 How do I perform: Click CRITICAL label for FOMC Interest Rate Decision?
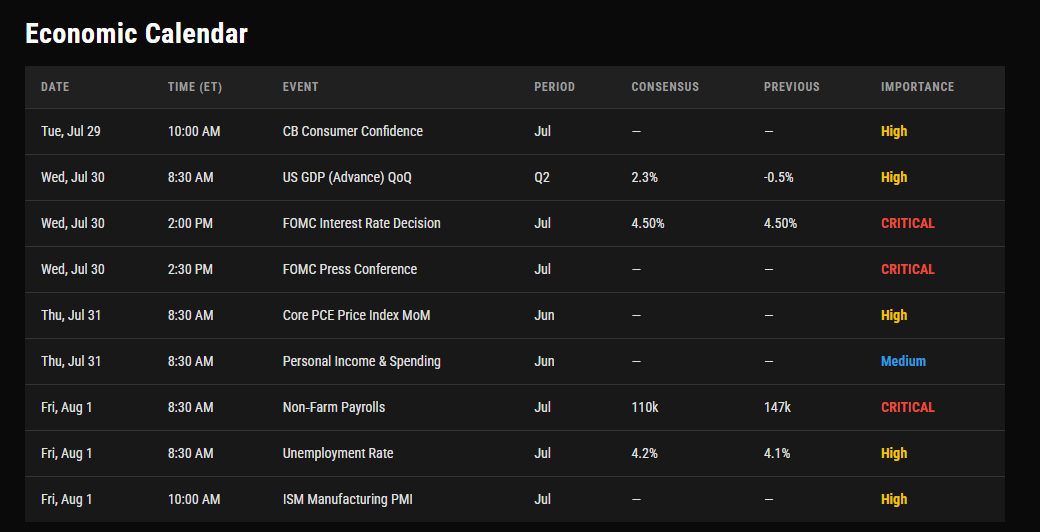click(908, 224)
